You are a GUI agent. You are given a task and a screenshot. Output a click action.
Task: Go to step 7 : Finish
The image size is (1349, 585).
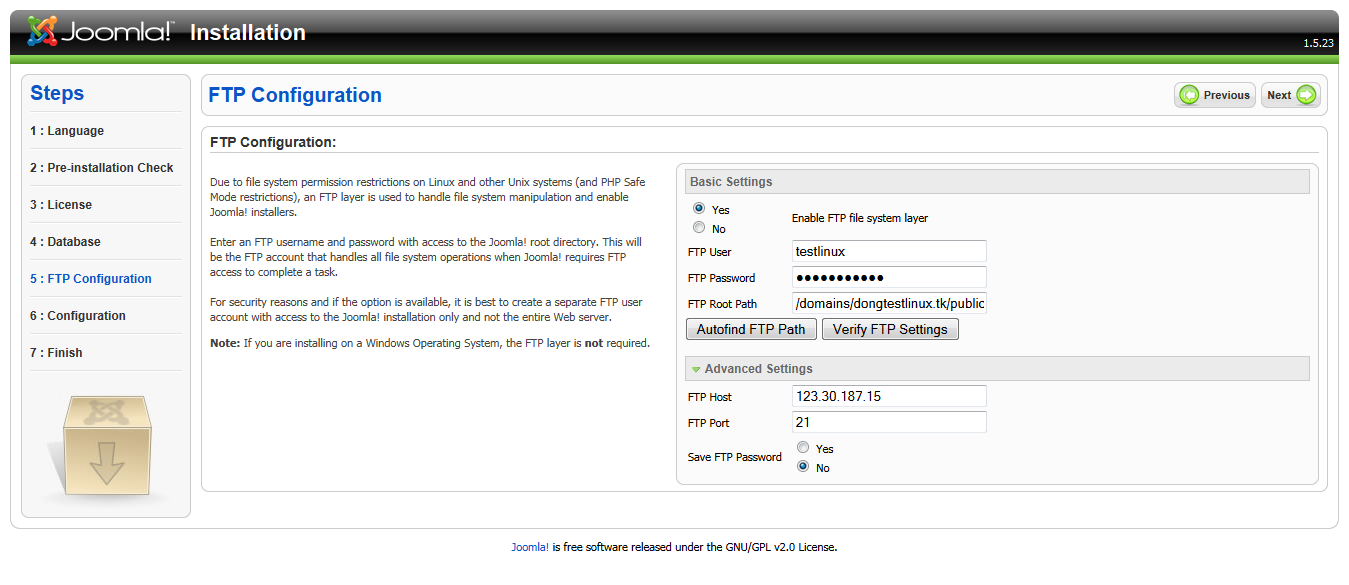pyautogui.click(x=56, y=353)
